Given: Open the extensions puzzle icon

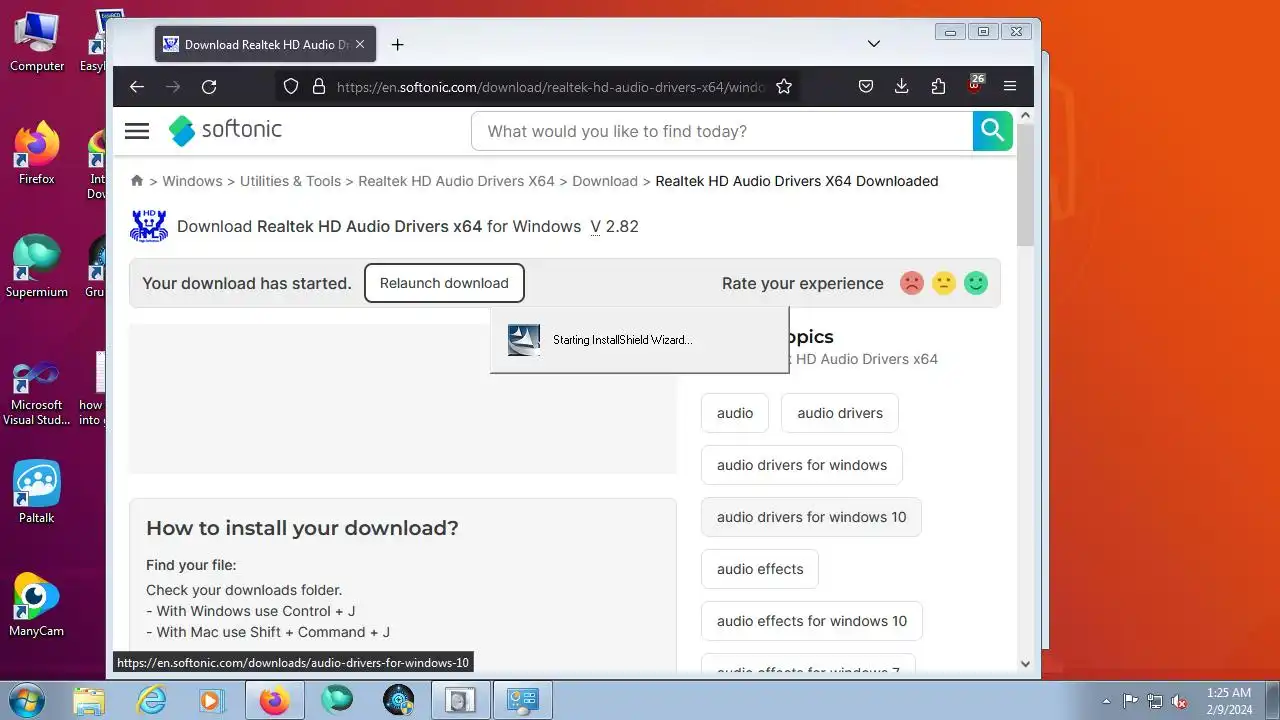Looking at the screenshot, I should click(938, 87).
